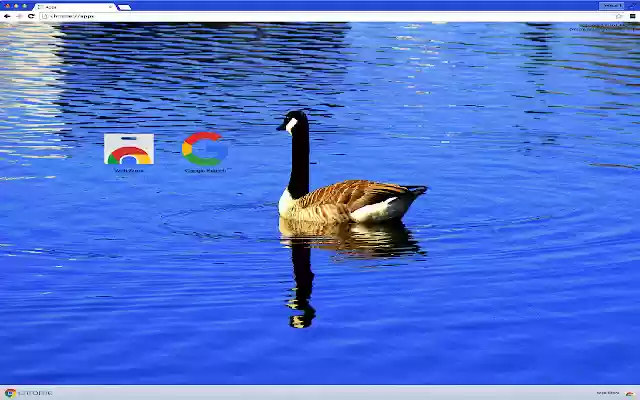The height and width of the screenshot is (400, 640).
Task: Open a new tab
Action: 124,7
